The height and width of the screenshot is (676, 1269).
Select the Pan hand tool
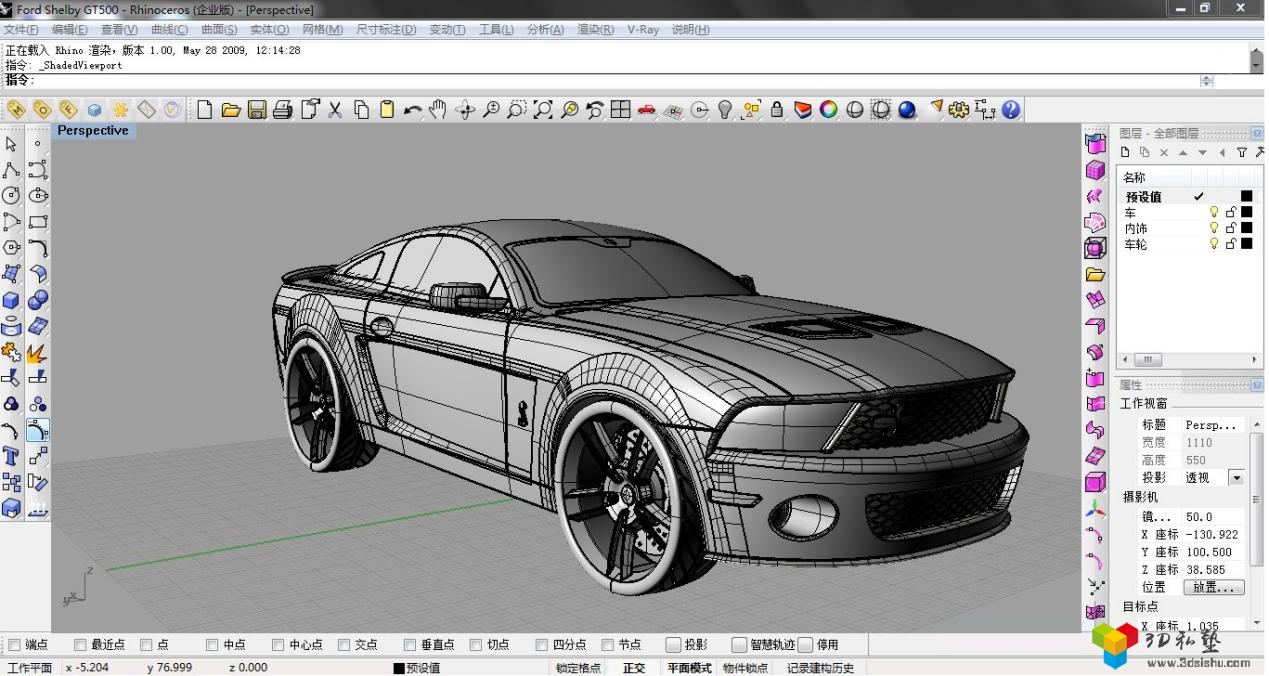click(438, 110)
